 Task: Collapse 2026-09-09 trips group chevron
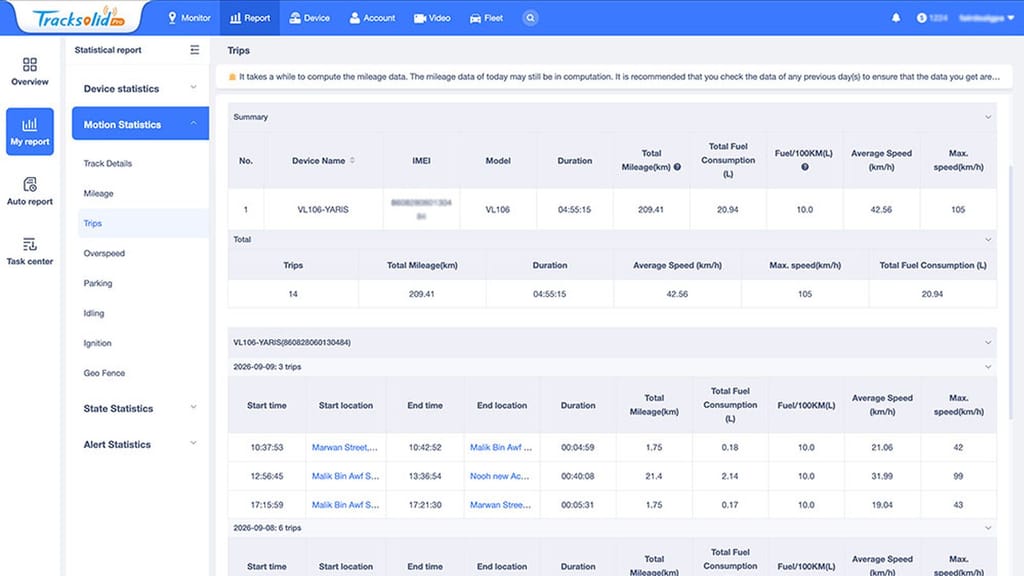pos(988,367)
